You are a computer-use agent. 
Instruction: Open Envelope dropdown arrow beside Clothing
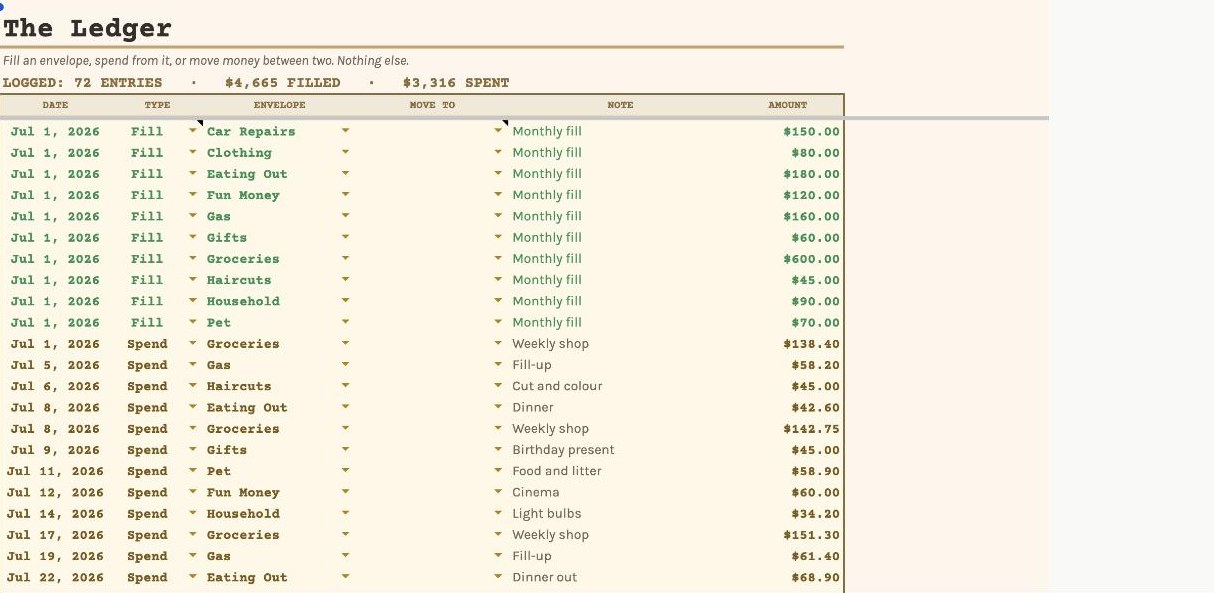point(346,152)
